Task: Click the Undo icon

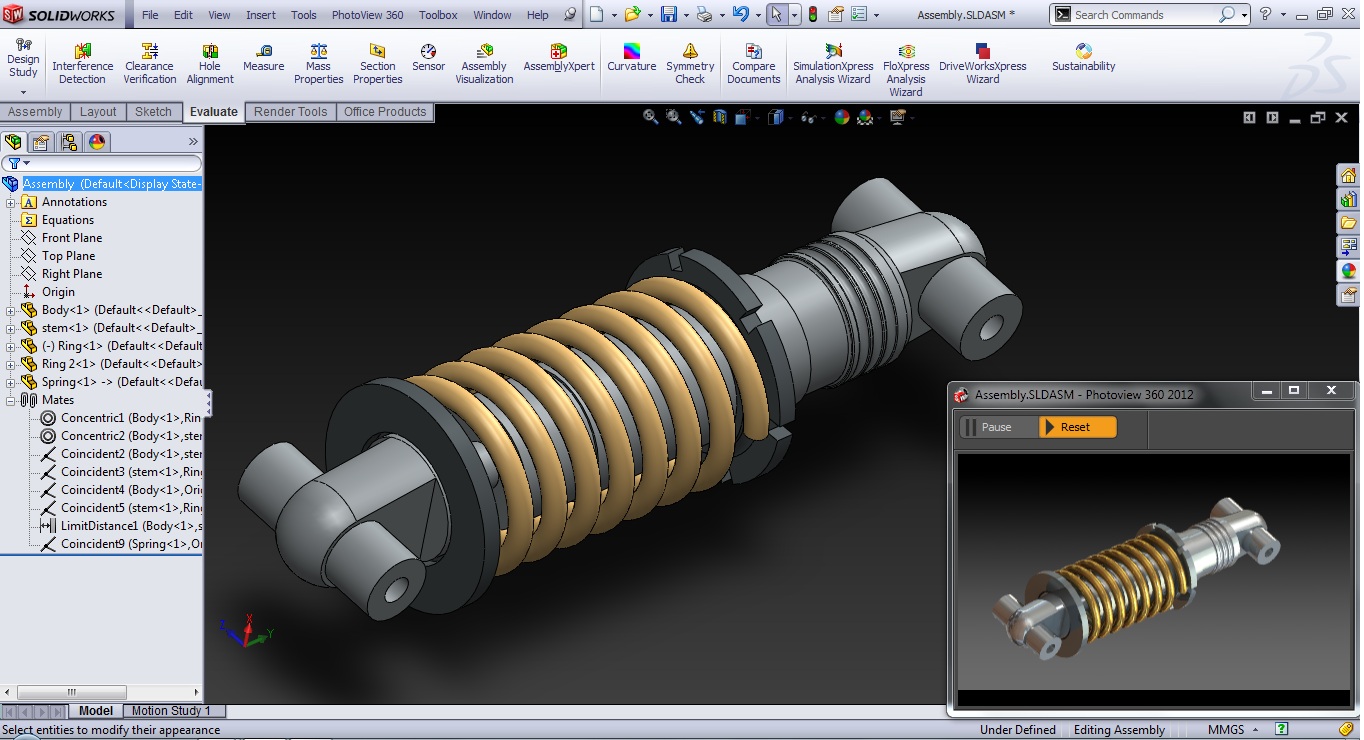Action: [740, 15]
